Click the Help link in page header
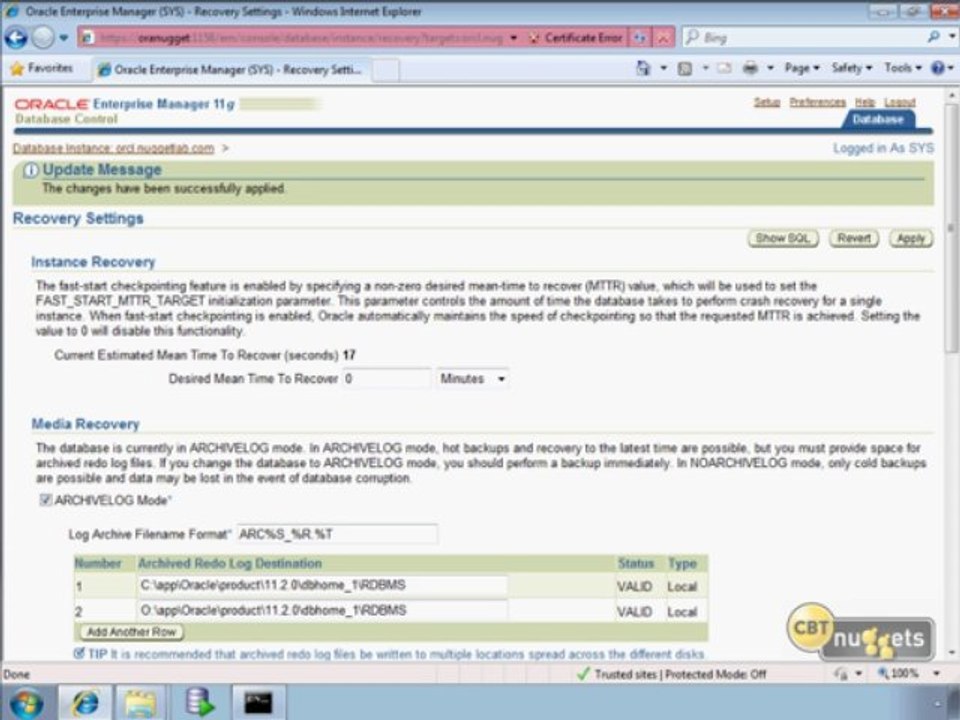 pyautogui.click(x=864, y=102)
